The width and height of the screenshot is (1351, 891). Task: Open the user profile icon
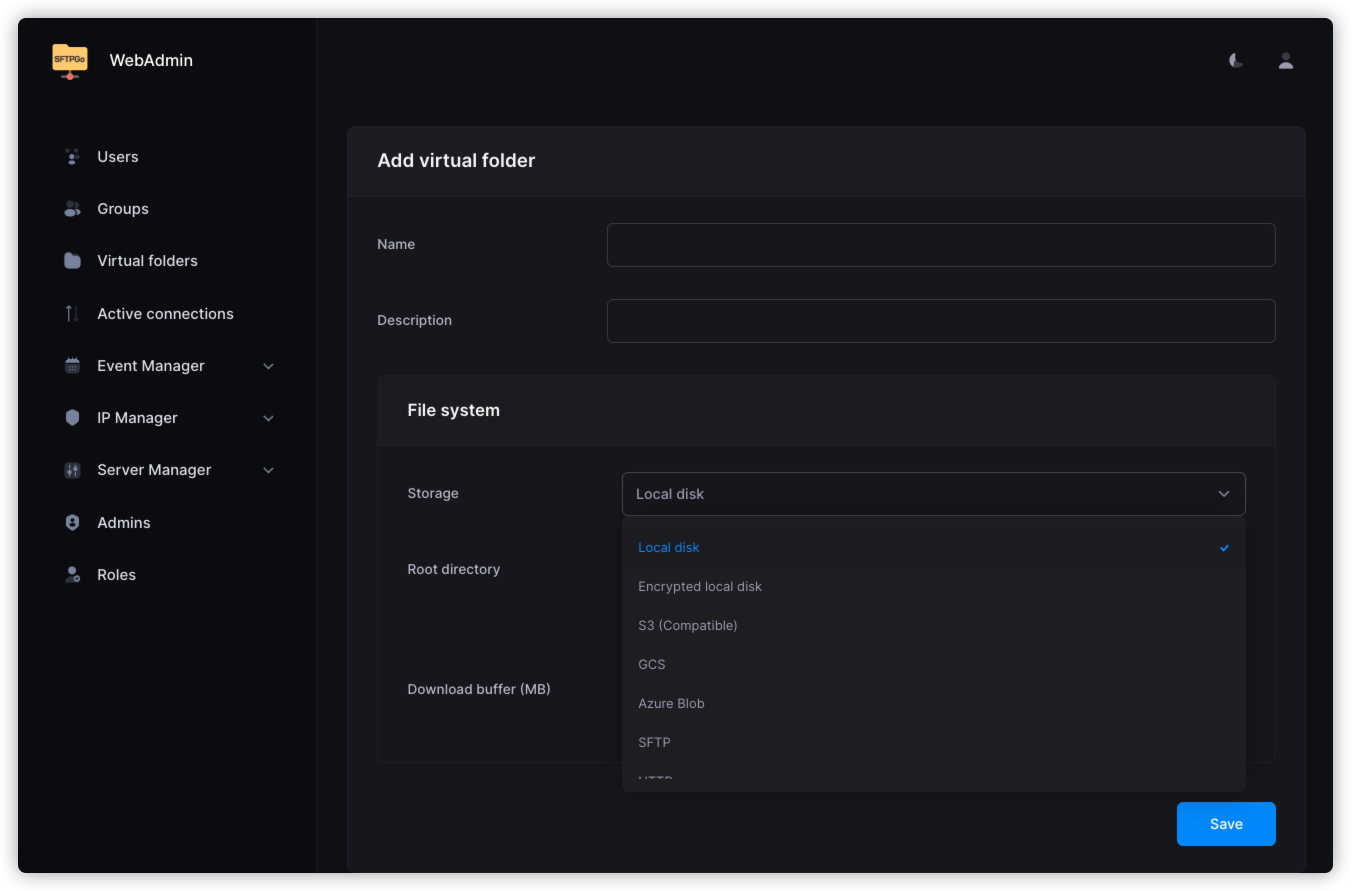[x=1286, y=61]
